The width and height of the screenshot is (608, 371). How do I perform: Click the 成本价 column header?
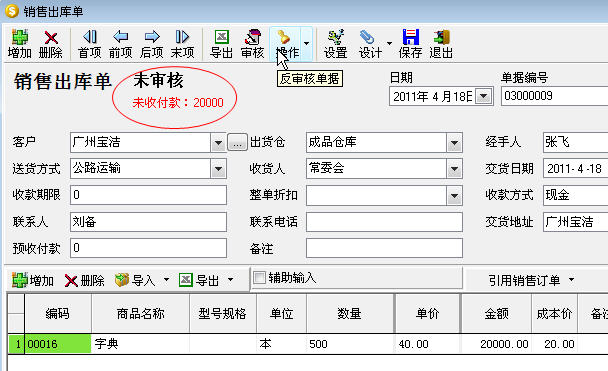point(554,313)
